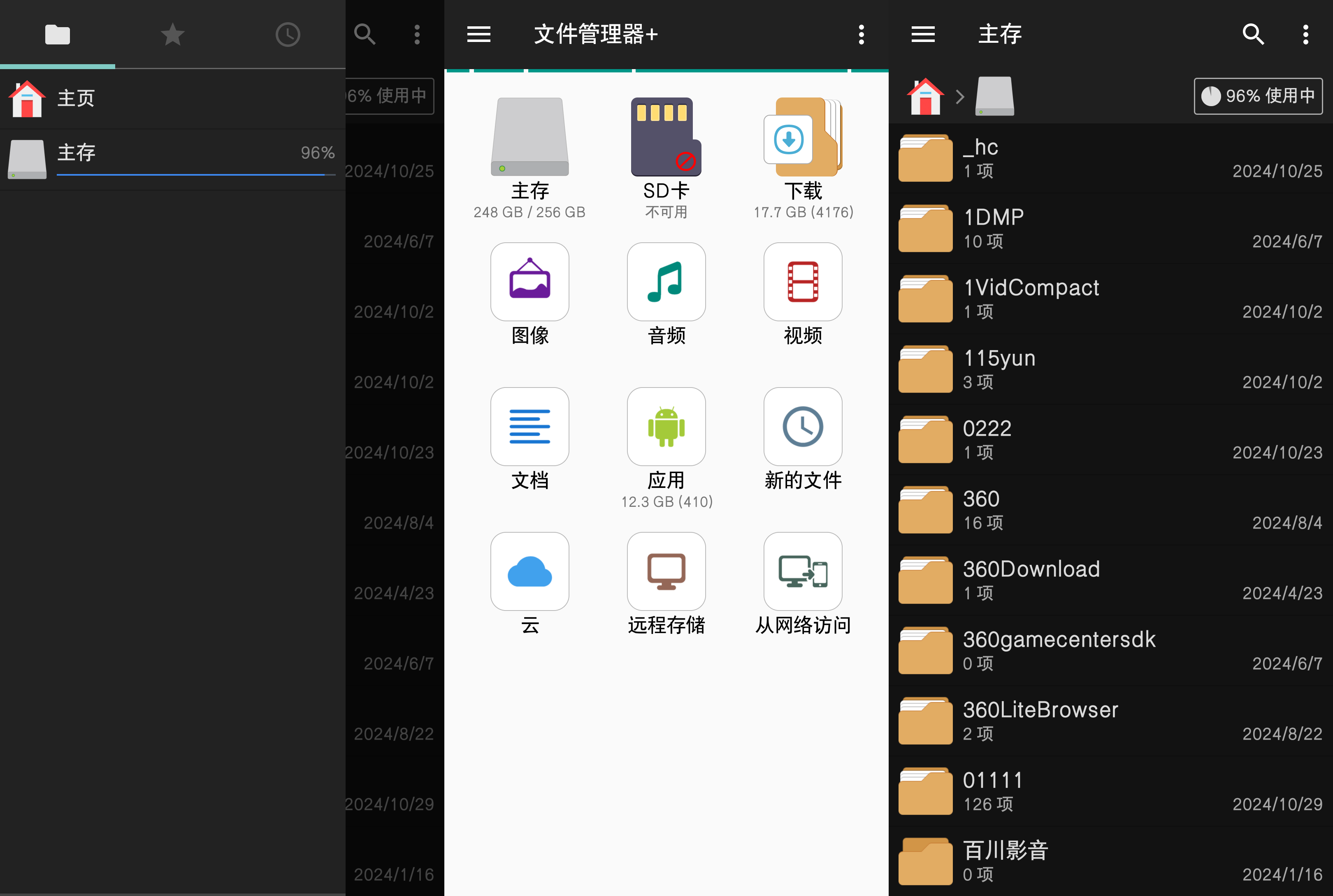
Task: Click the 主存 96% usage progress bar
Action: [194, 174]
